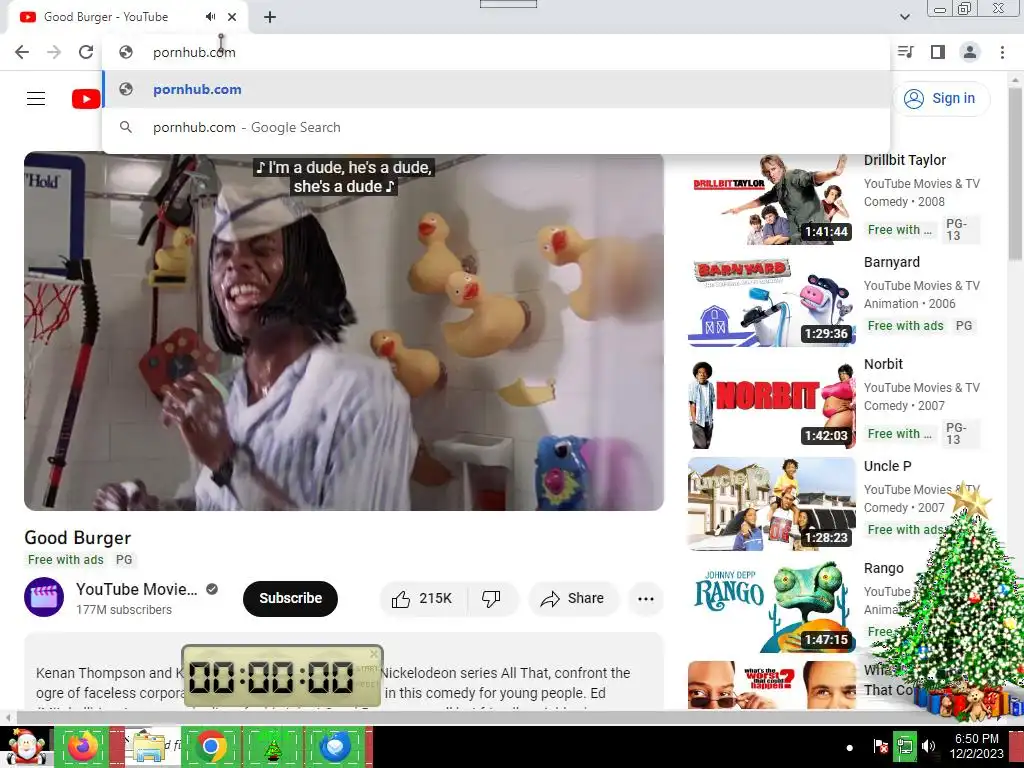Open the YouTube Movies channel avatar

pyautogui.click(x=44, y=597)
